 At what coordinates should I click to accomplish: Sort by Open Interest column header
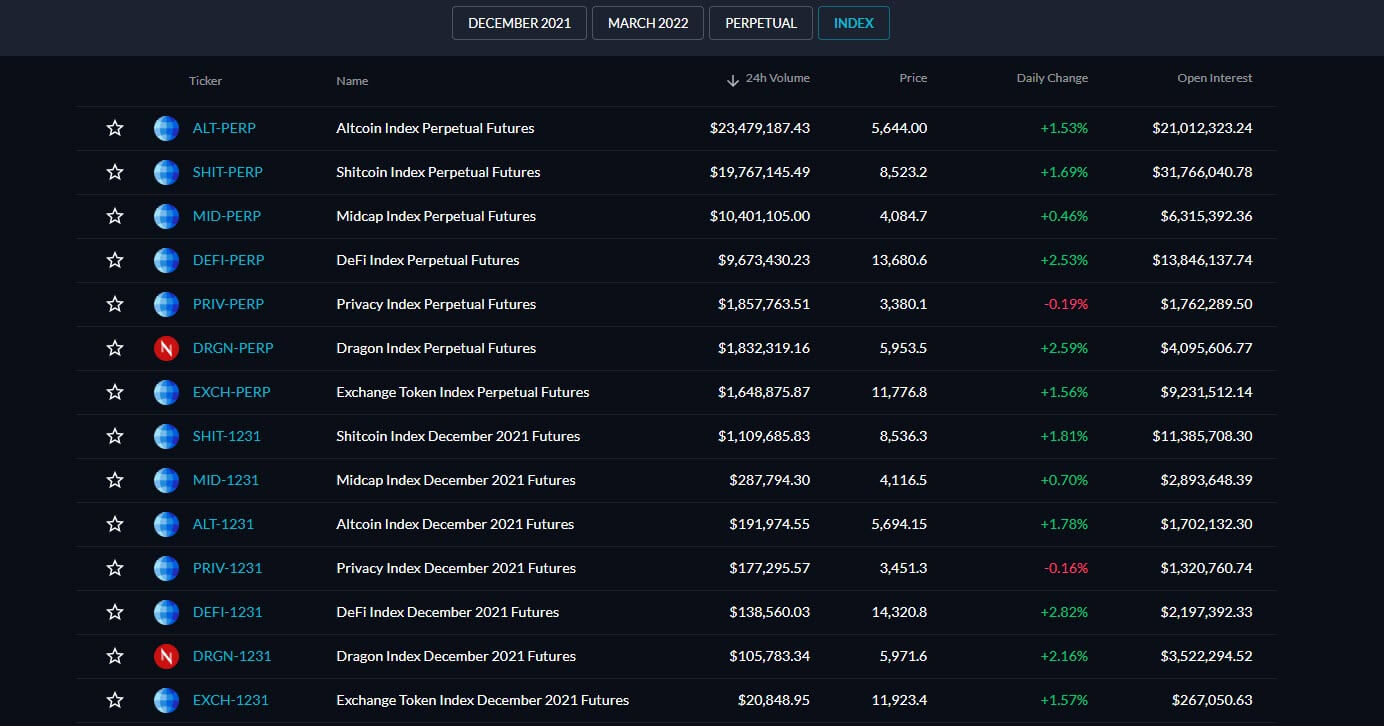(1215, 78)
